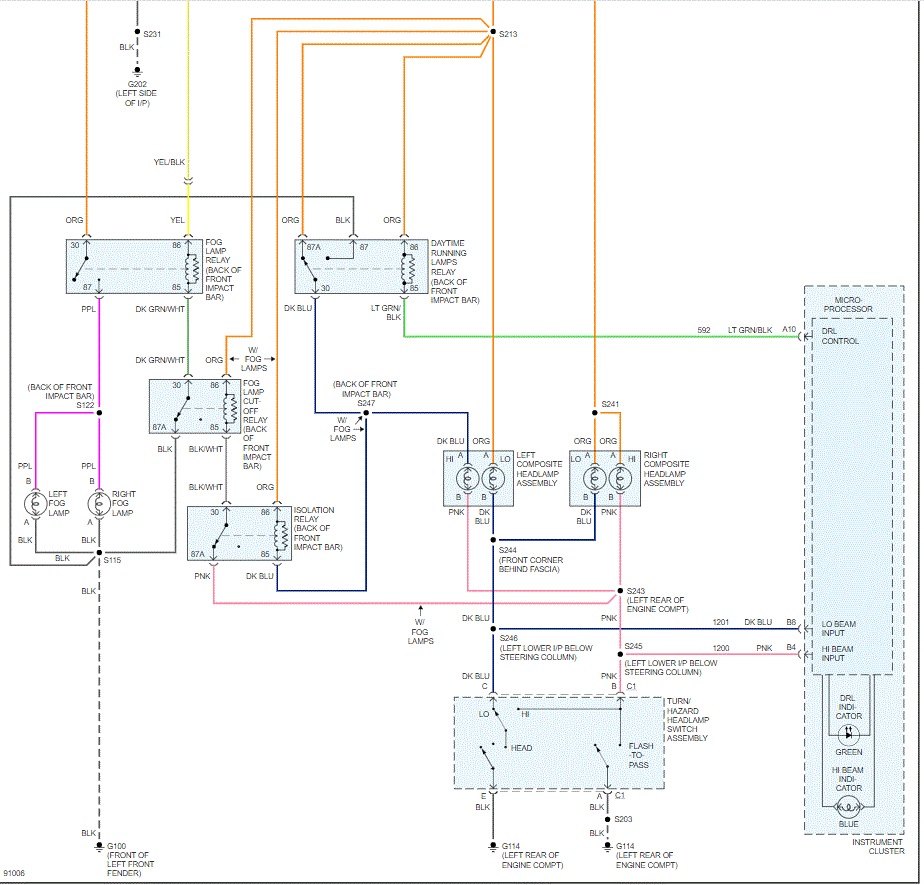Select the DRL indicator green LED symbol

[x=849, y=734]
